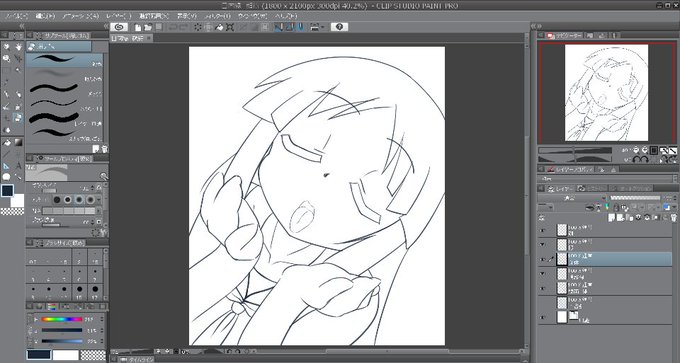680x363 pixels.
Task: Open the Layer menu
Action: (x=118, y=16)
